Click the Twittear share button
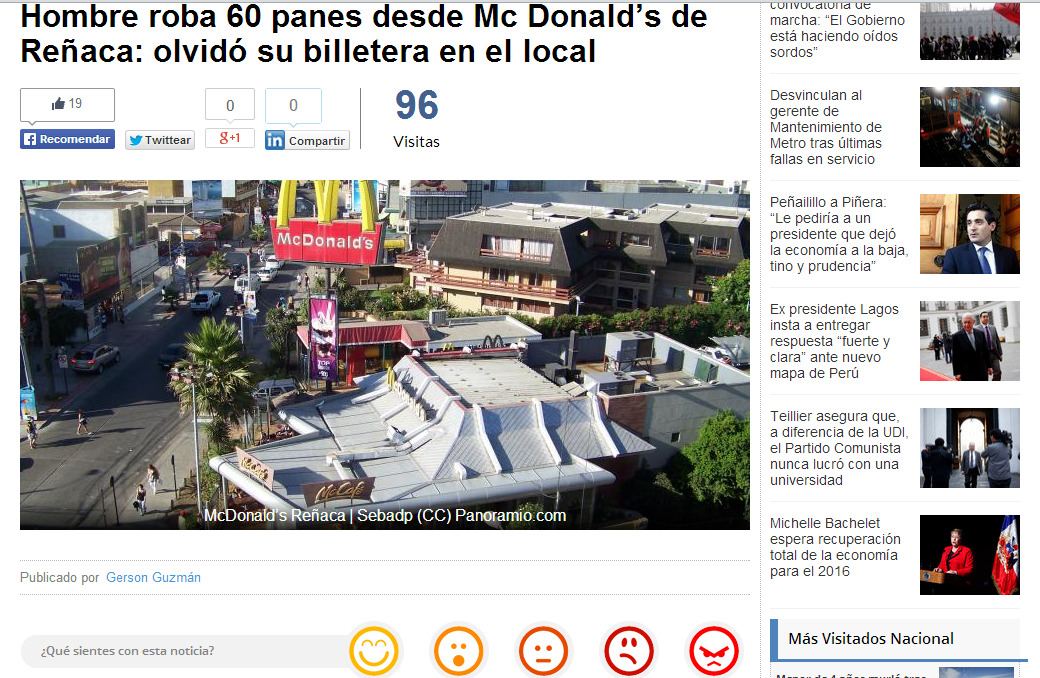This screenshot has height=678, width=1040. (160, 140)
